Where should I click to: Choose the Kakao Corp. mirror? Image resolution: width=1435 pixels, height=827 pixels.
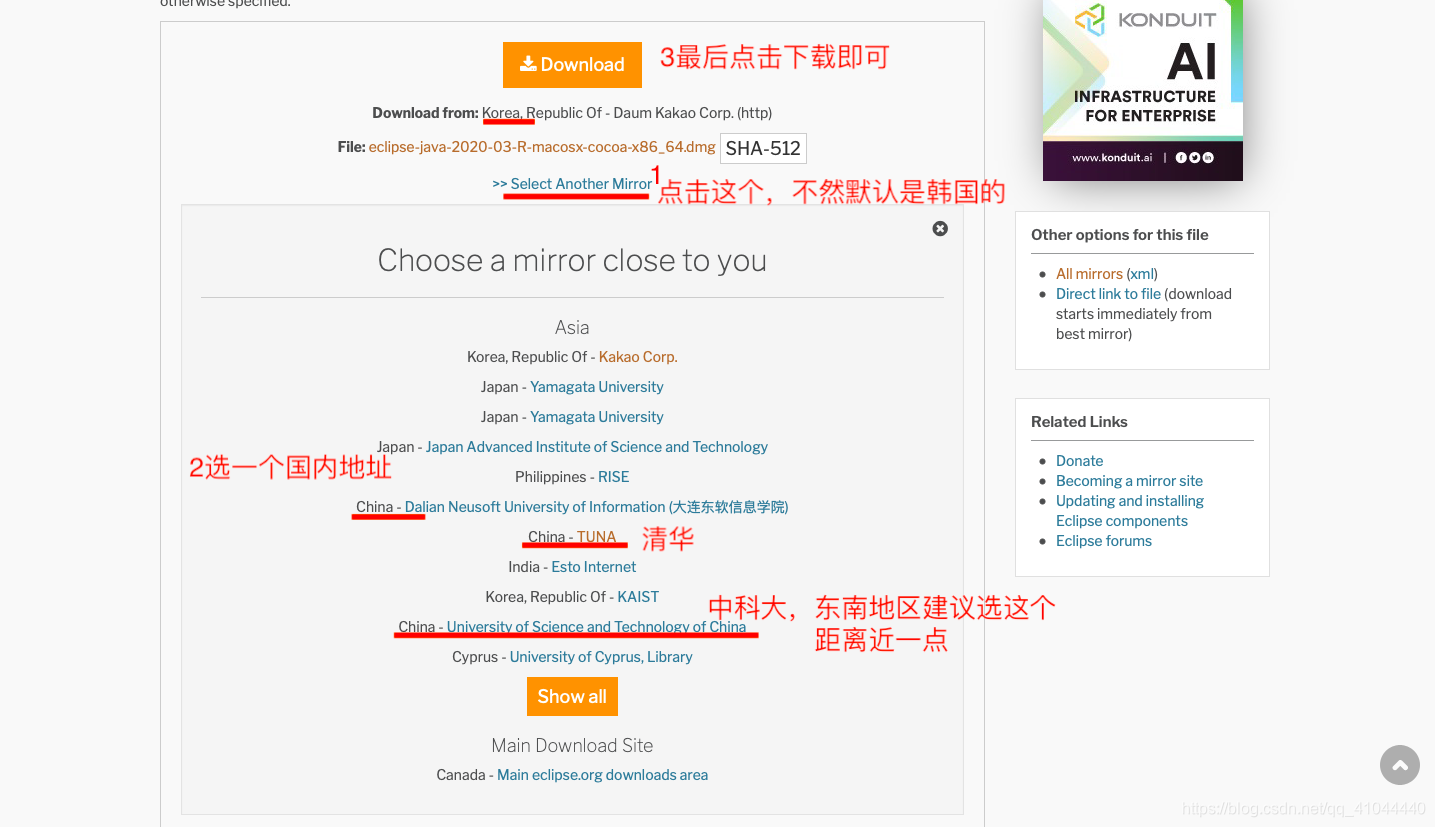tap(638, 357)
